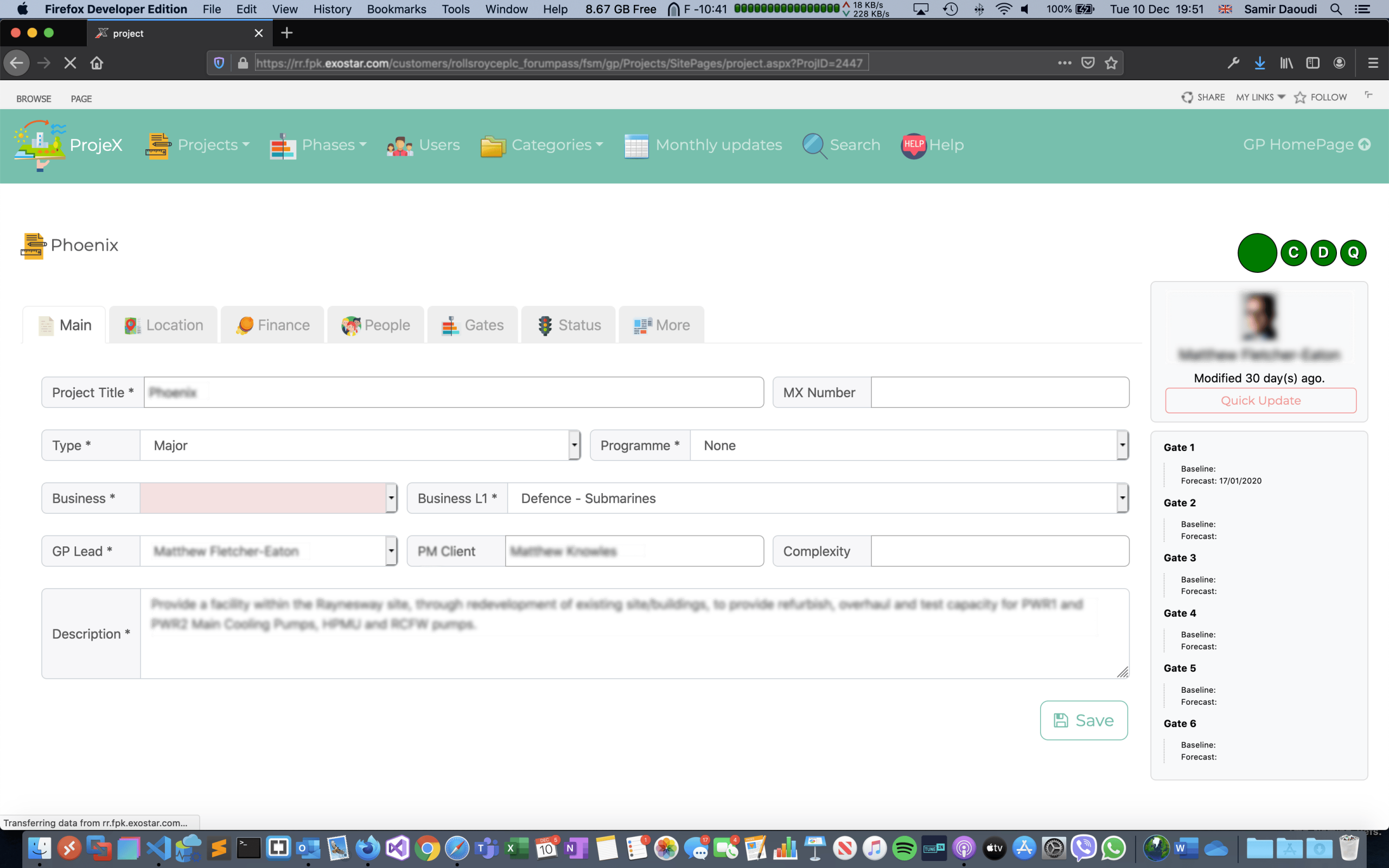Viewport: 1389px width, 868px height.
Task: Open the Bookmarks menu in menu bar
Action: coord(397,9)
